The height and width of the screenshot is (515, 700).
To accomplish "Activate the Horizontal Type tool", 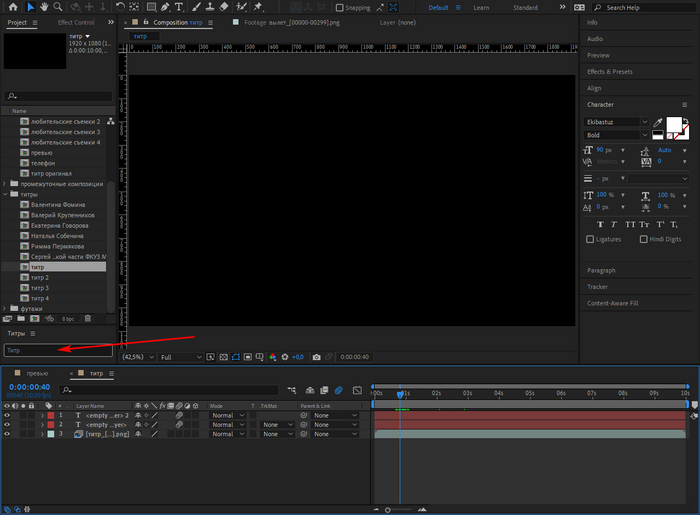I will (x=178, y=7).
